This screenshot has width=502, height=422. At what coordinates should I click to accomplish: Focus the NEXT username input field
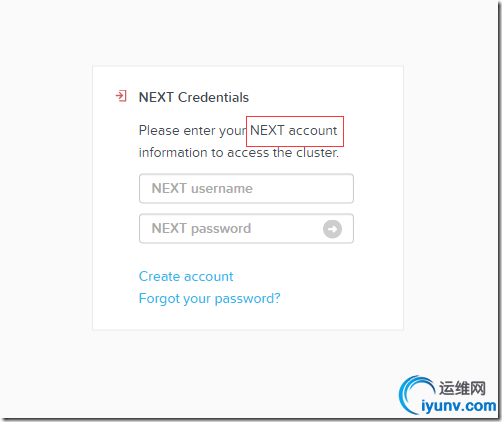pos(246,188)
